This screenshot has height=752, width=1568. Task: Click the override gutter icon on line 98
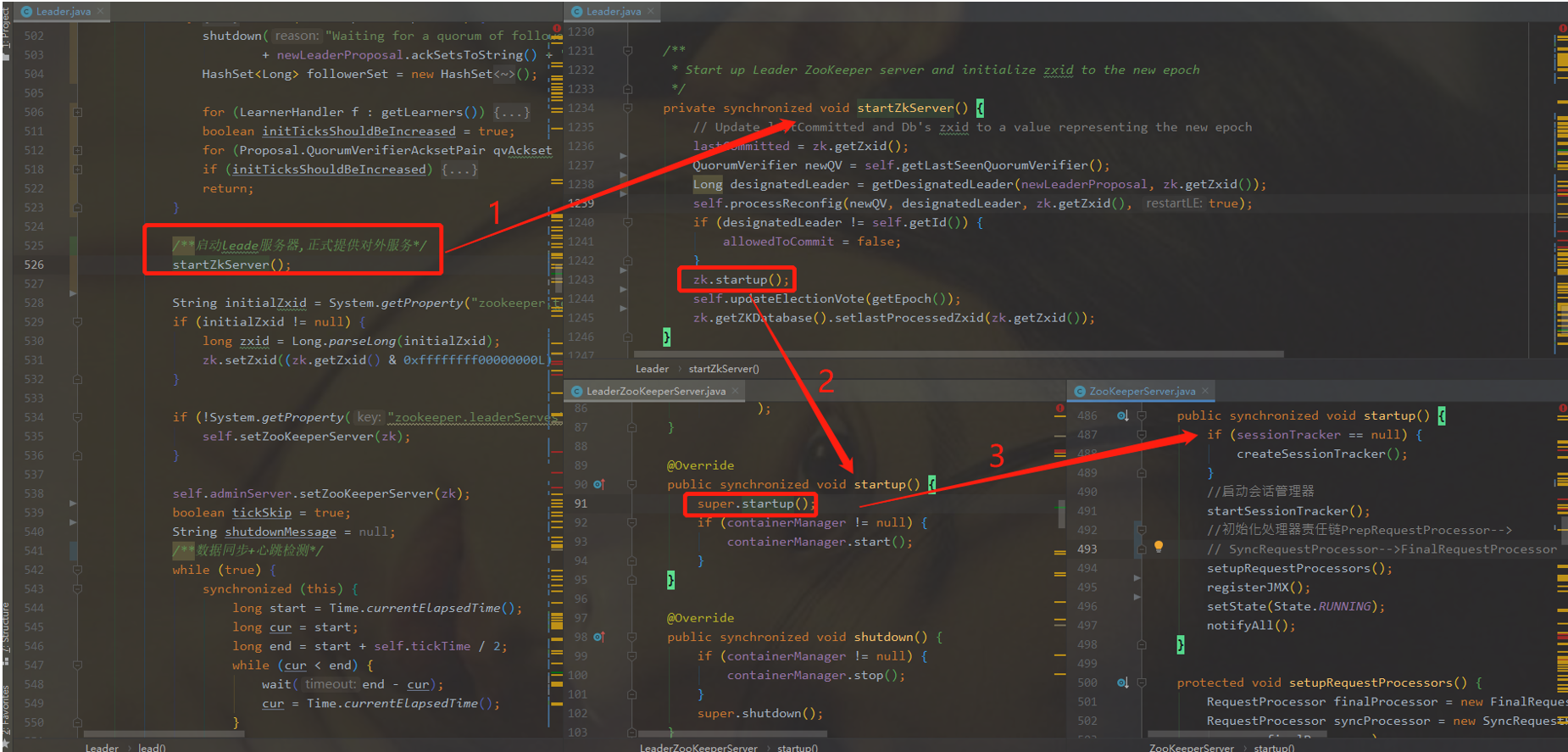click(598, 637)
